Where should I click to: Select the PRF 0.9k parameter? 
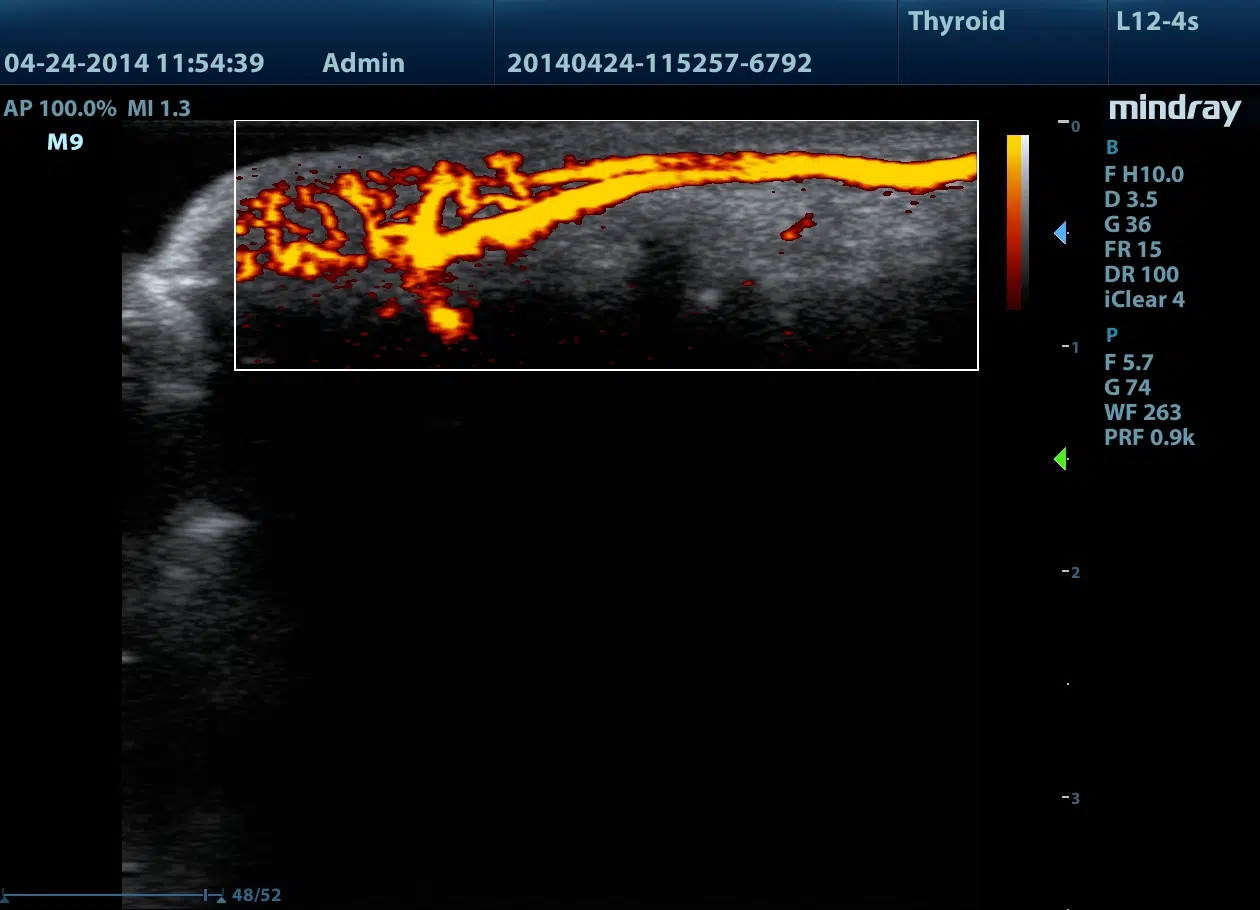pos(1149,437)
